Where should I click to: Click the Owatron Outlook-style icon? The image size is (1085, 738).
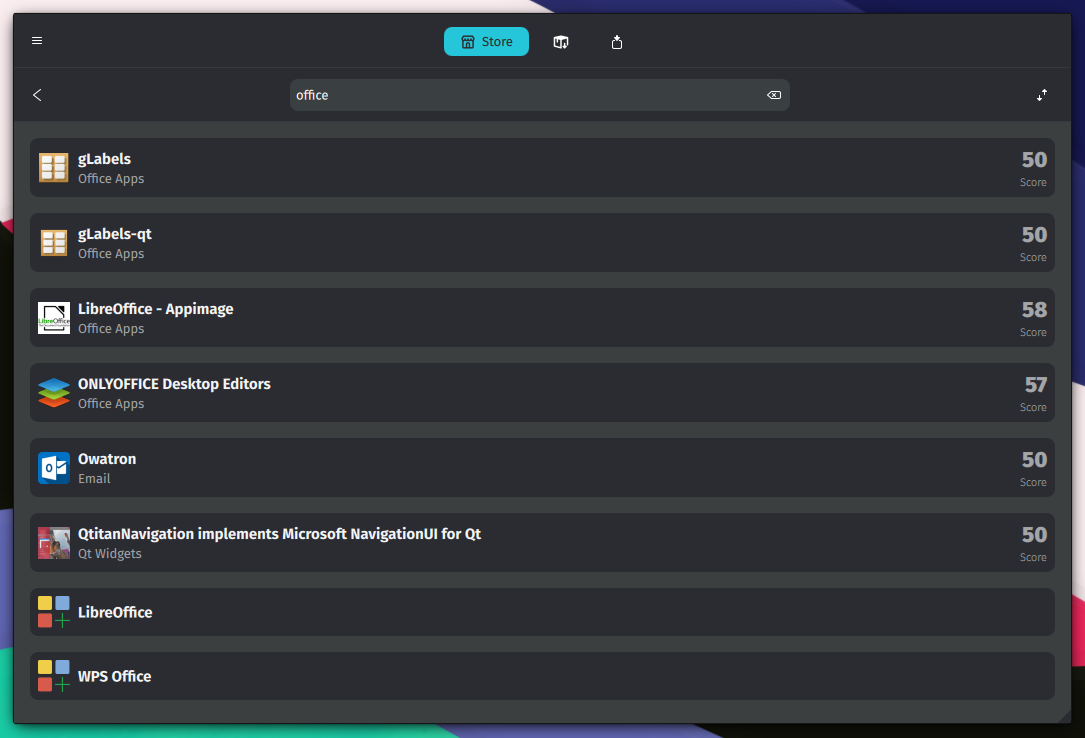(x=54, y=468)
